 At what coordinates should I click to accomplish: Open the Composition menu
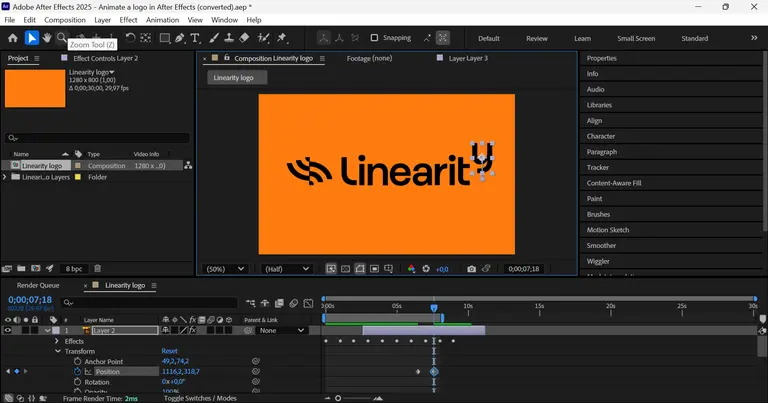pos(65,20)
